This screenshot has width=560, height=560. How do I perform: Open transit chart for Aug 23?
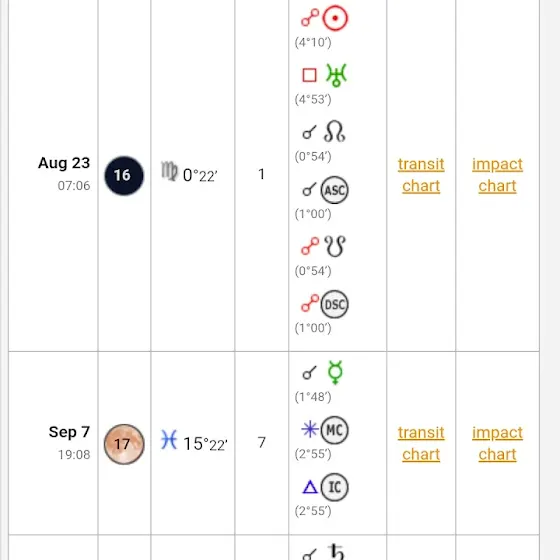click(421, 175)
